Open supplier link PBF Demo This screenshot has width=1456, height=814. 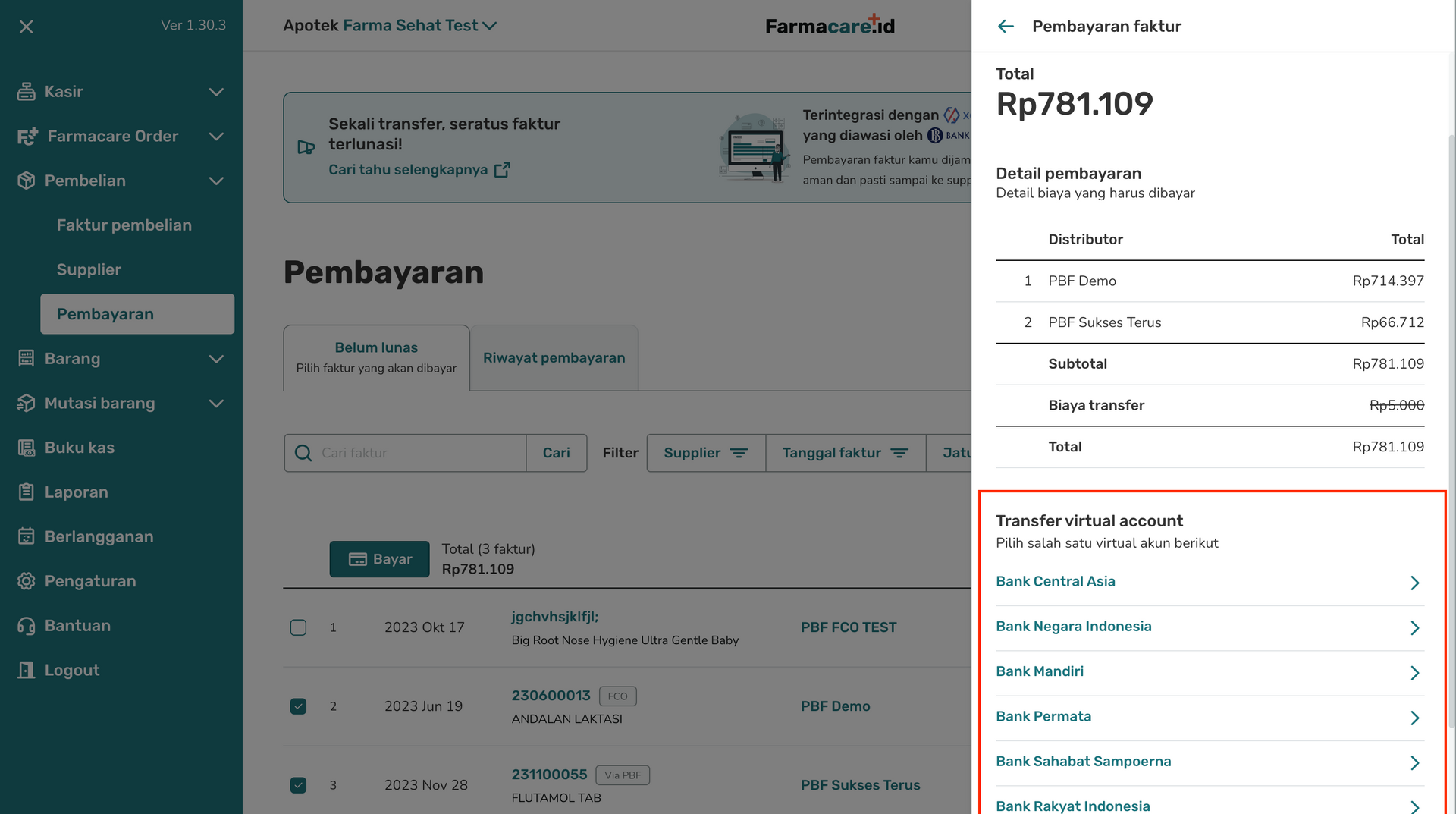point(836,706)
